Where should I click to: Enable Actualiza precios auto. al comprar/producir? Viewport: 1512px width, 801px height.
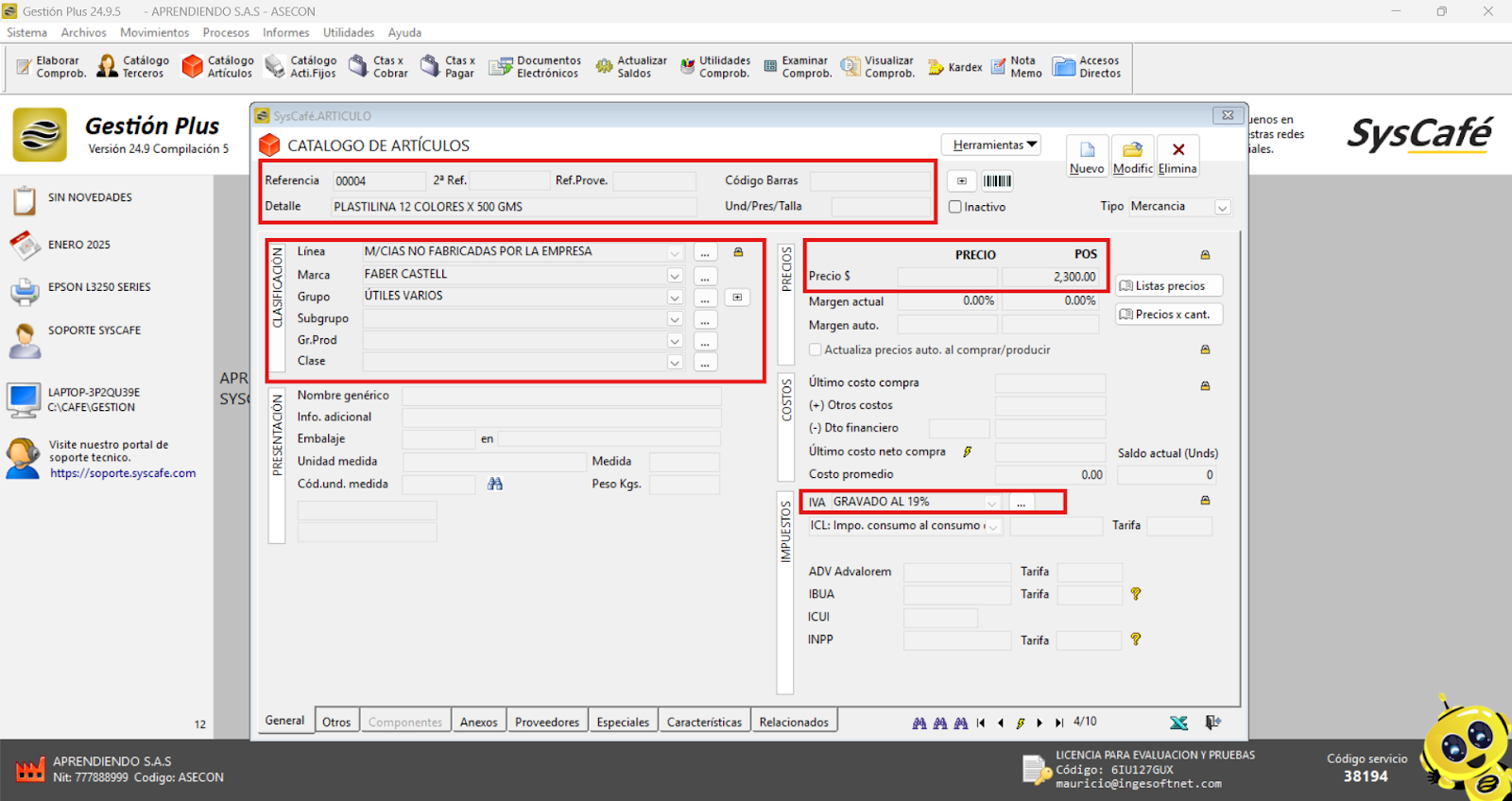[816, 349]
